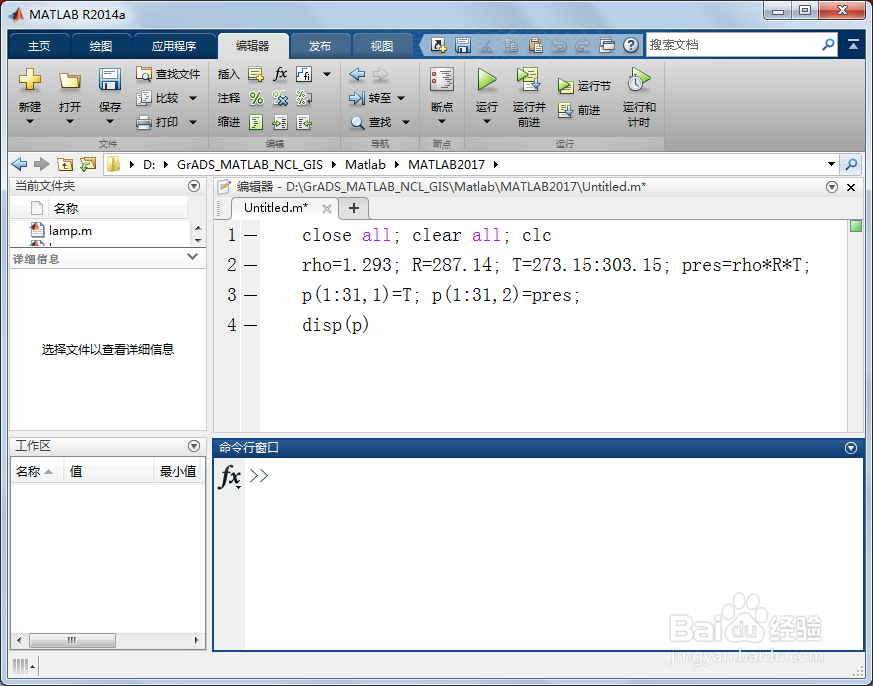873x686 pixels.
Task: Open the address bar path history dropdown
Action: [x=831, y=164]
